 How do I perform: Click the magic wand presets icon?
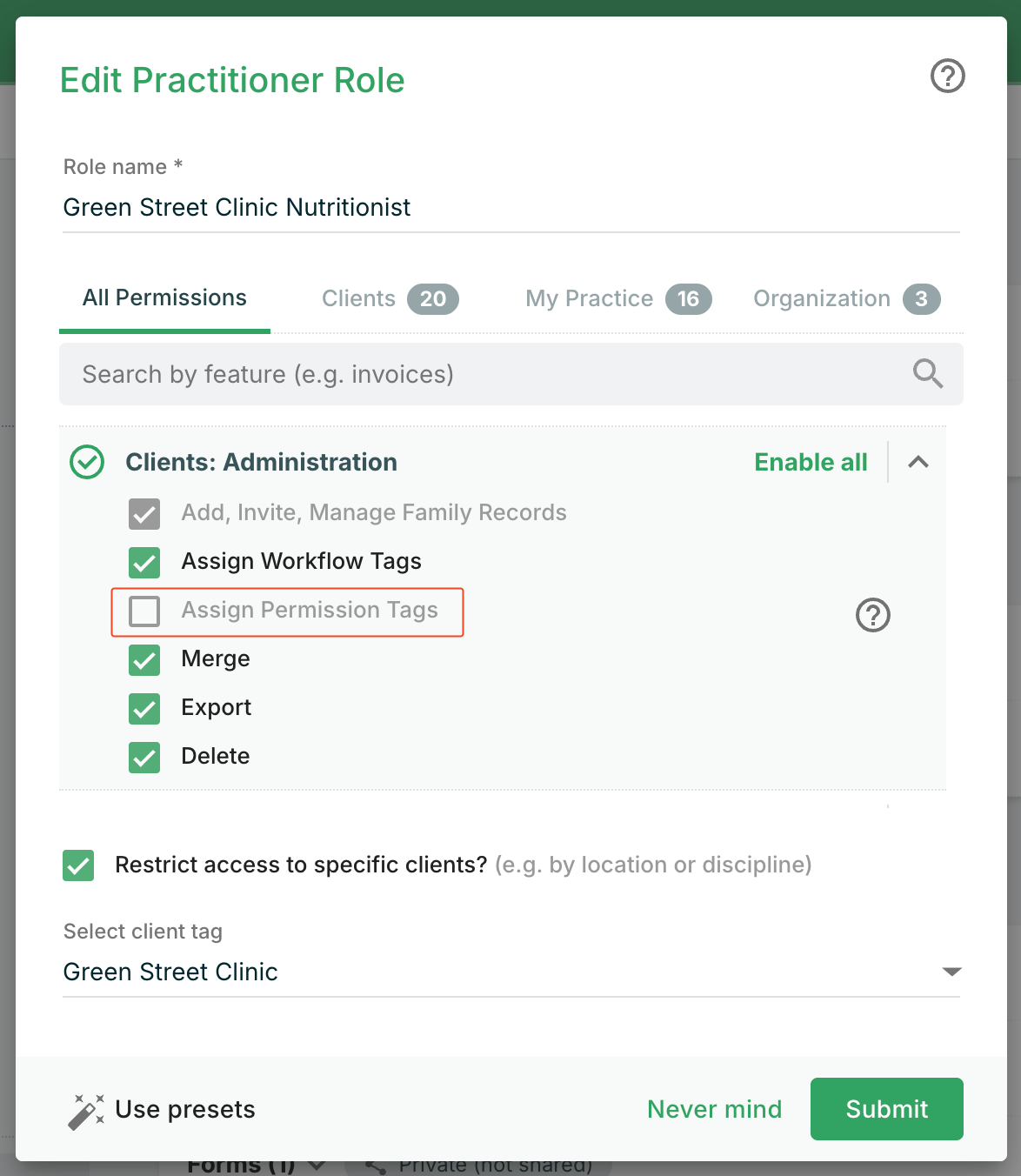click(x=86, y=1112)
